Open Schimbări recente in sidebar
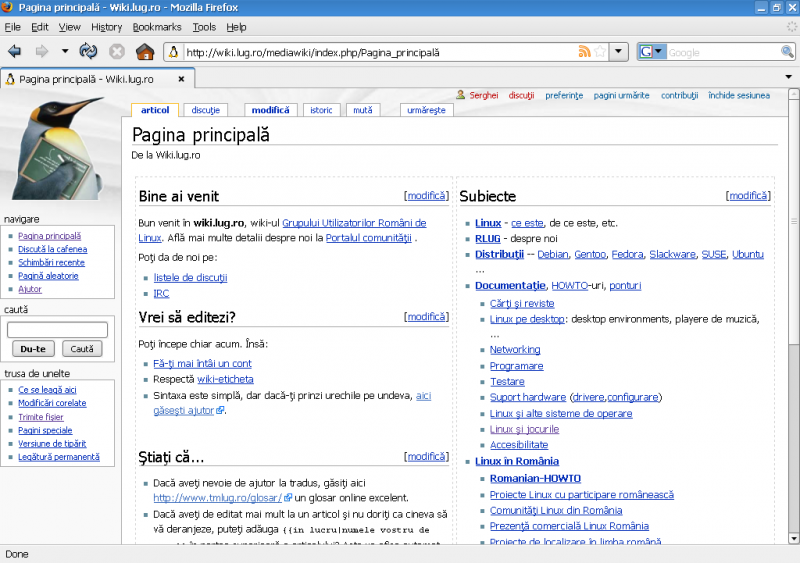The image size is (800, 563). [52, 262]
